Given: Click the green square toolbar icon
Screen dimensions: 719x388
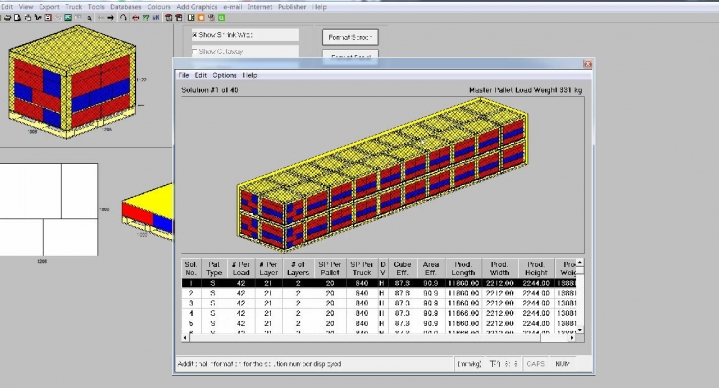Looking at the screenshot, I should [221, 18].
